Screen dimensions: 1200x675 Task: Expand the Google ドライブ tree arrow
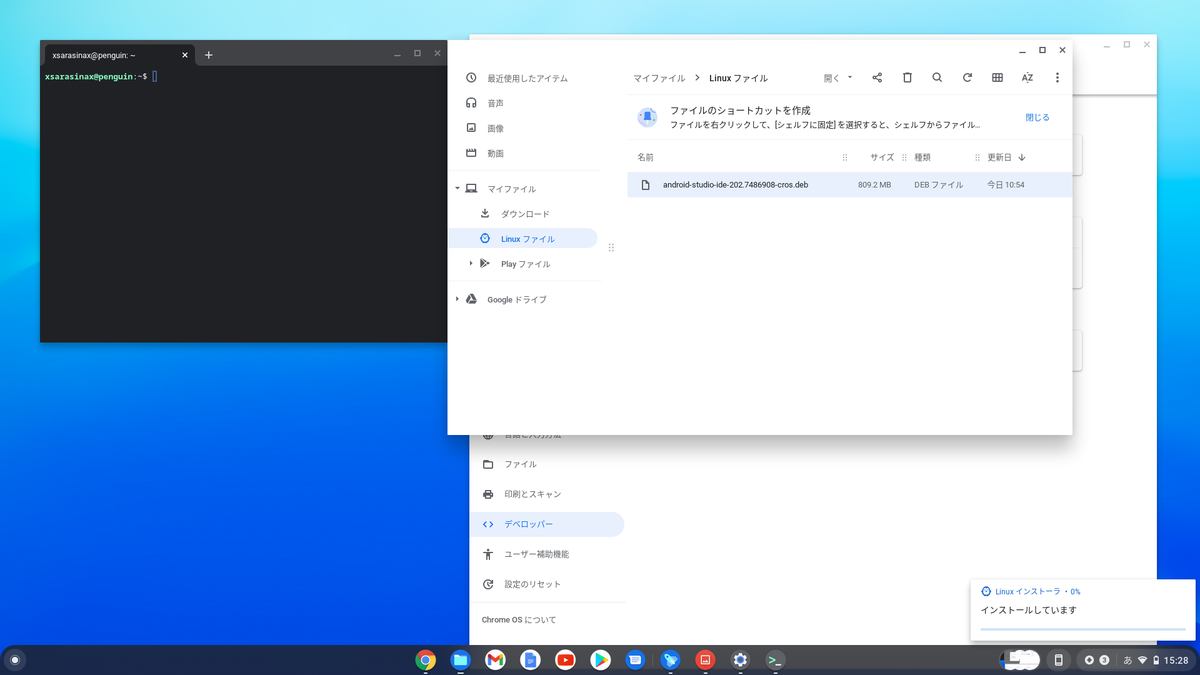457,298
